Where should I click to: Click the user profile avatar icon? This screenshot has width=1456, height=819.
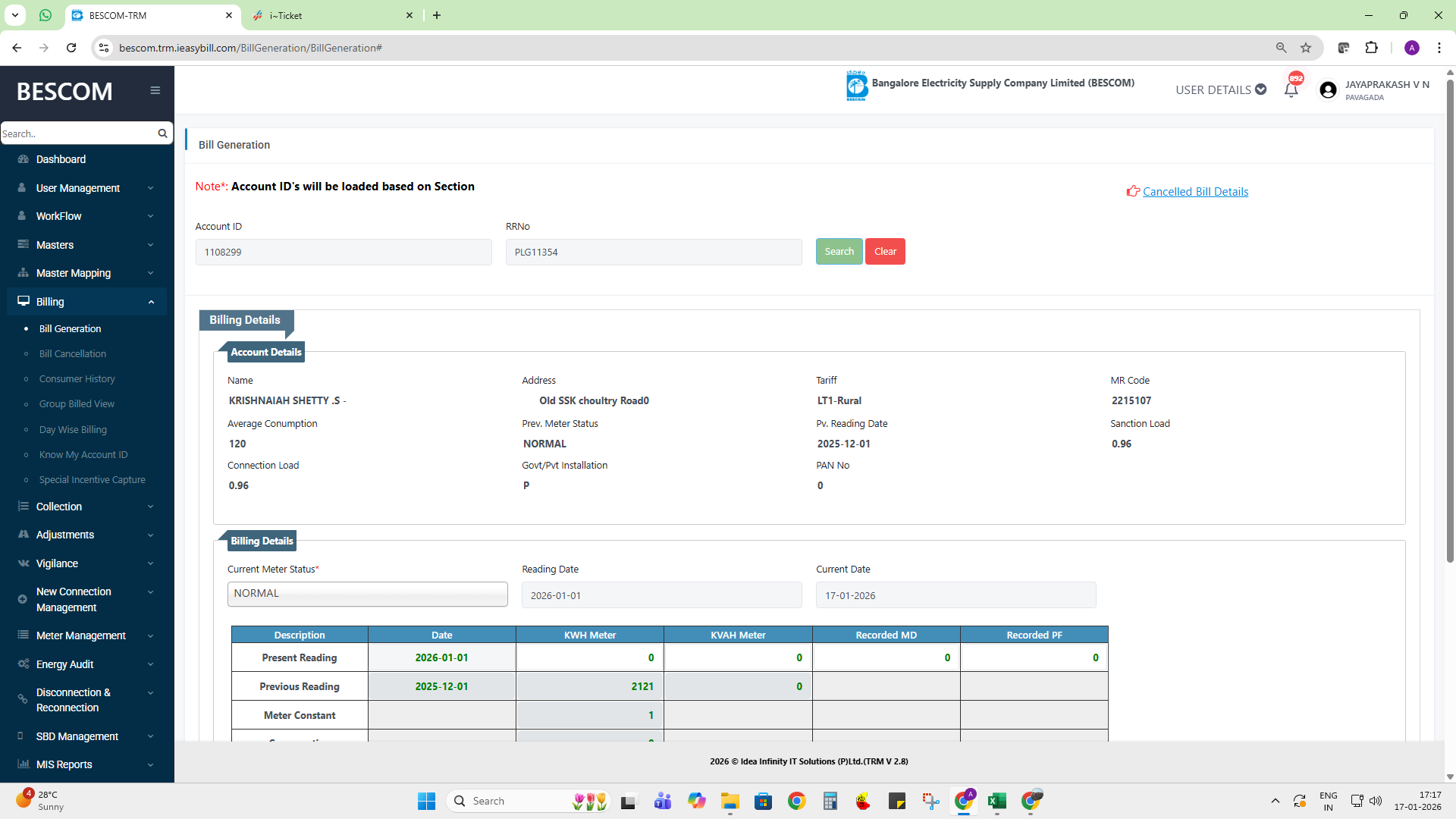click(x=1327, y=90)
